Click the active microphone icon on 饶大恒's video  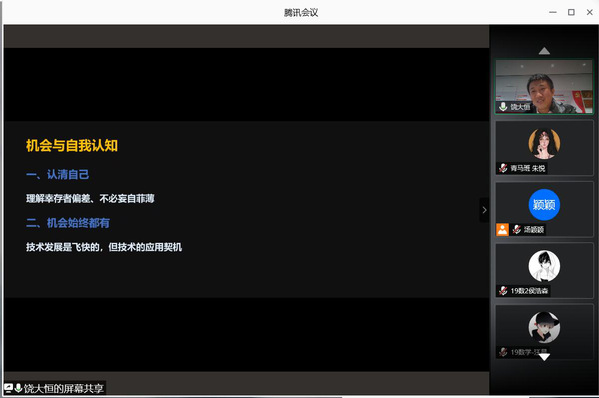503,107
